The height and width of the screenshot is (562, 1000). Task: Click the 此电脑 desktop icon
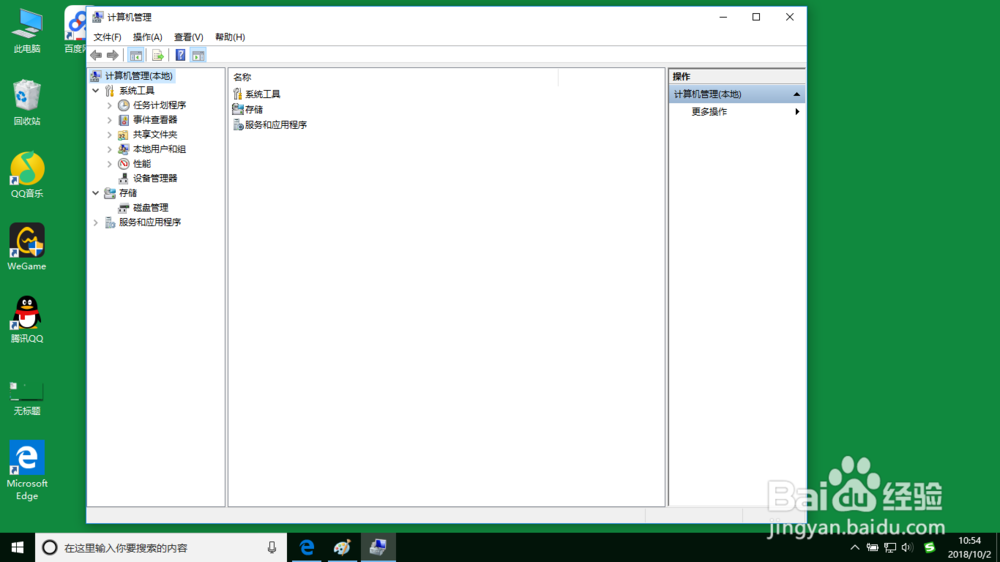[27, 31]
